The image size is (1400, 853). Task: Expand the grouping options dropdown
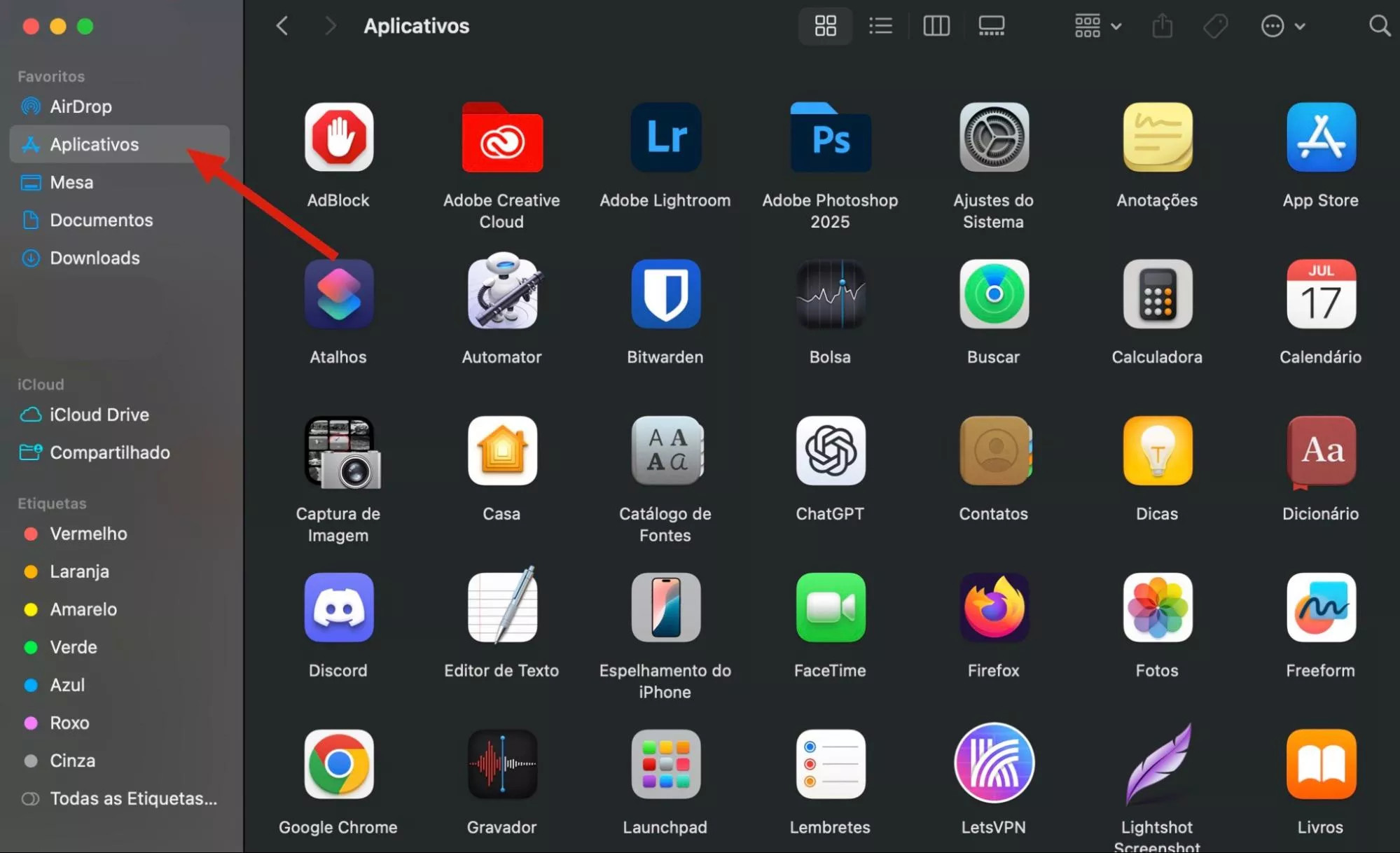tap(1097, 27)
